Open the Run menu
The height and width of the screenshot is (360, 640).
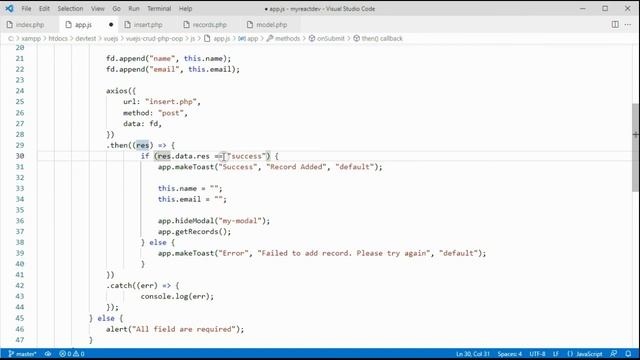click(x=134, y=9)
